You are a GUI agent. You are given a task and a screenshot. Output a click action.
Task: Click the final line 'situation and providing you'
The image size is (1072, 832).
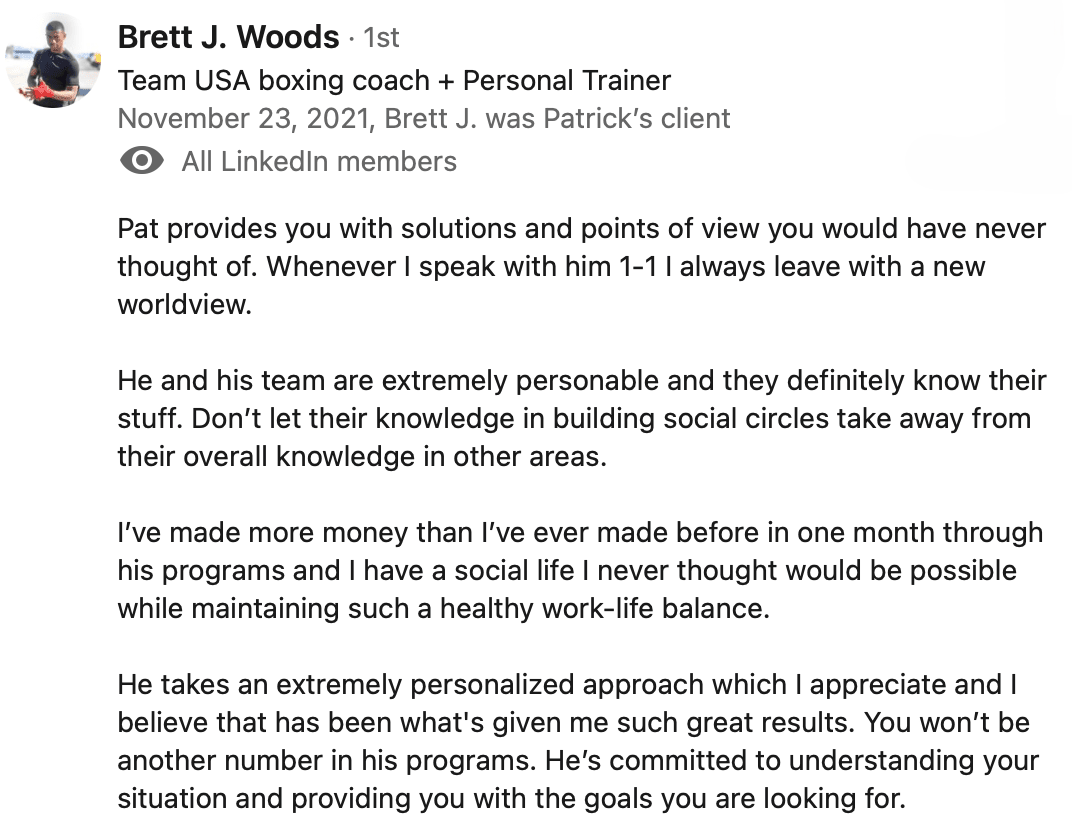[511, 799]
